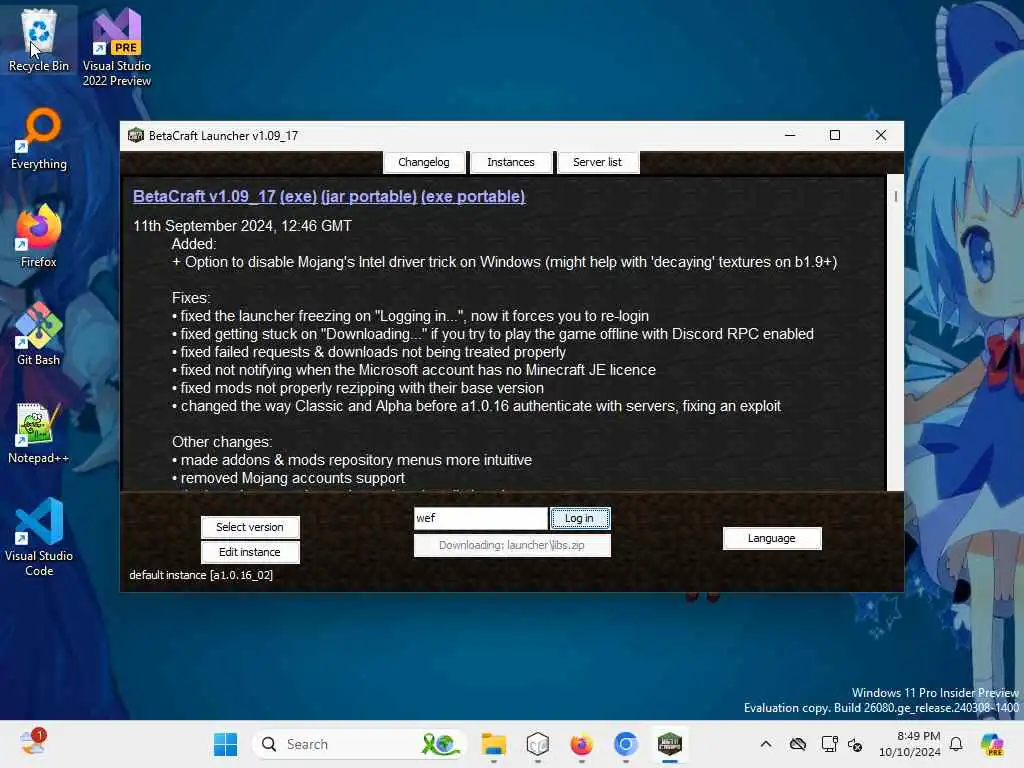Click the changelog date 11th September 2024

(242, 226)
